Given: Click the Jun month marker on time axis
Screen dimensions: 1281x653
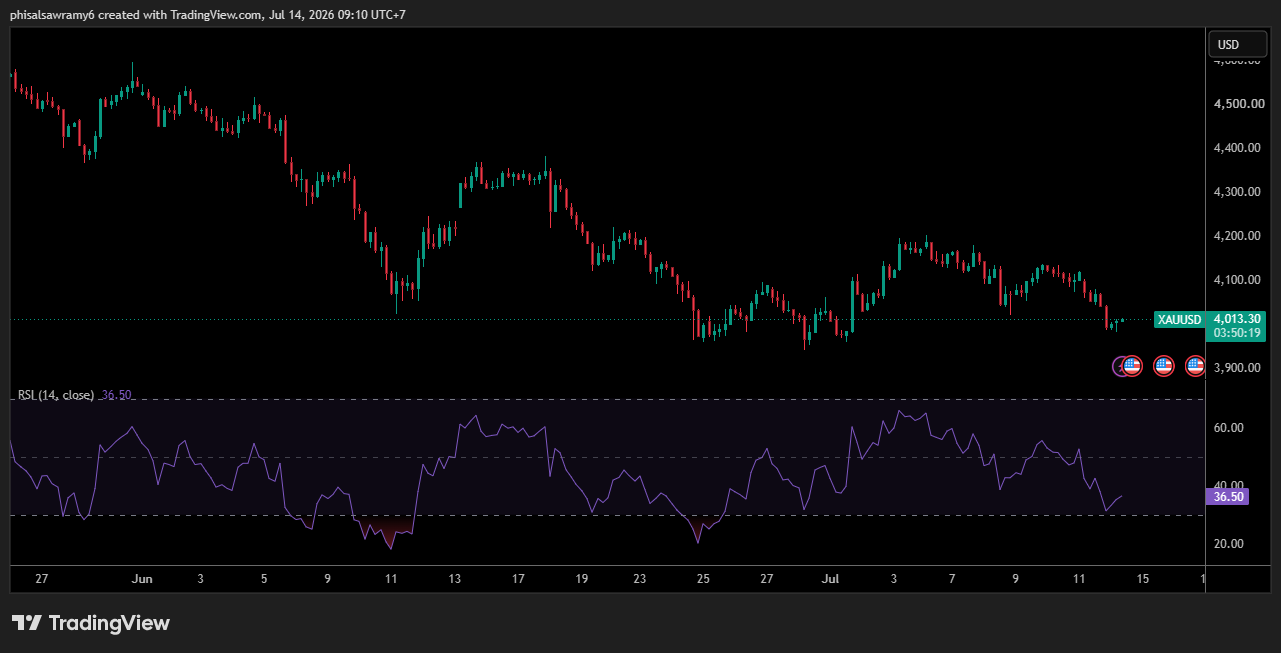Looking at the screenshot, I should (141, 579).
